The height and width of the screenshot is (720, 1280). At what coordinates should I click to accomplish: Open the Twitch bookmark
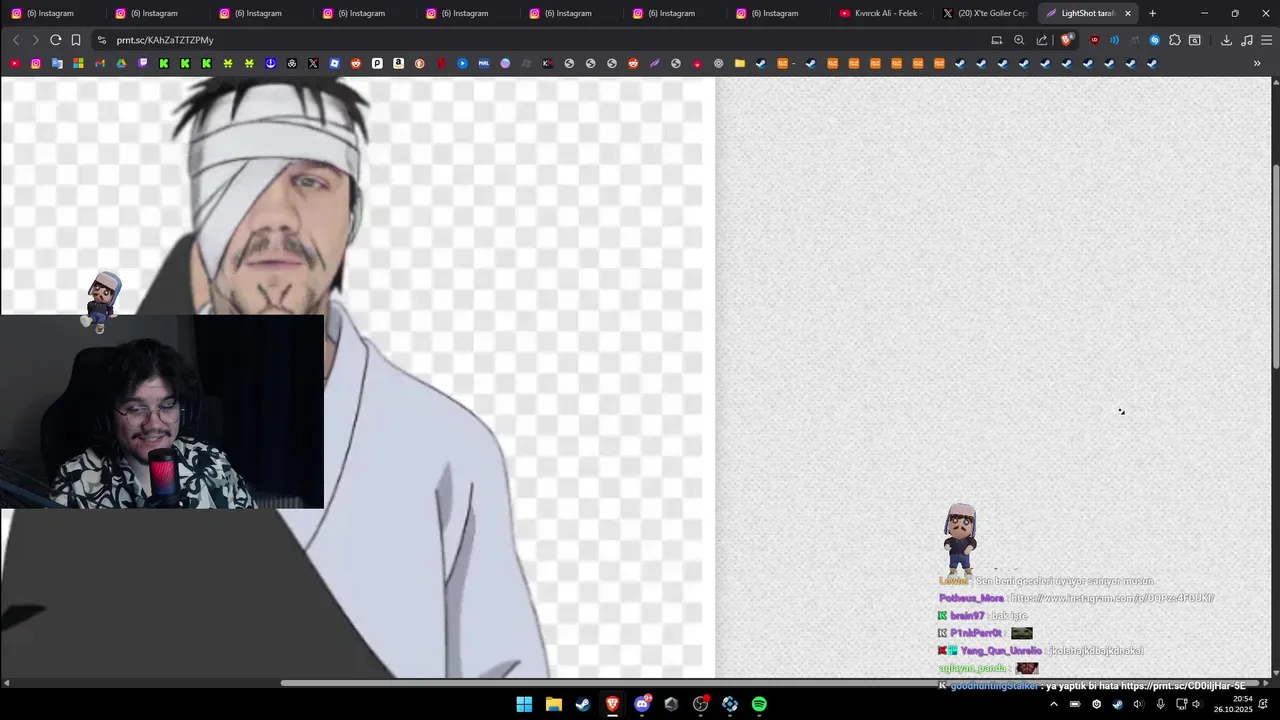[143, 63]
